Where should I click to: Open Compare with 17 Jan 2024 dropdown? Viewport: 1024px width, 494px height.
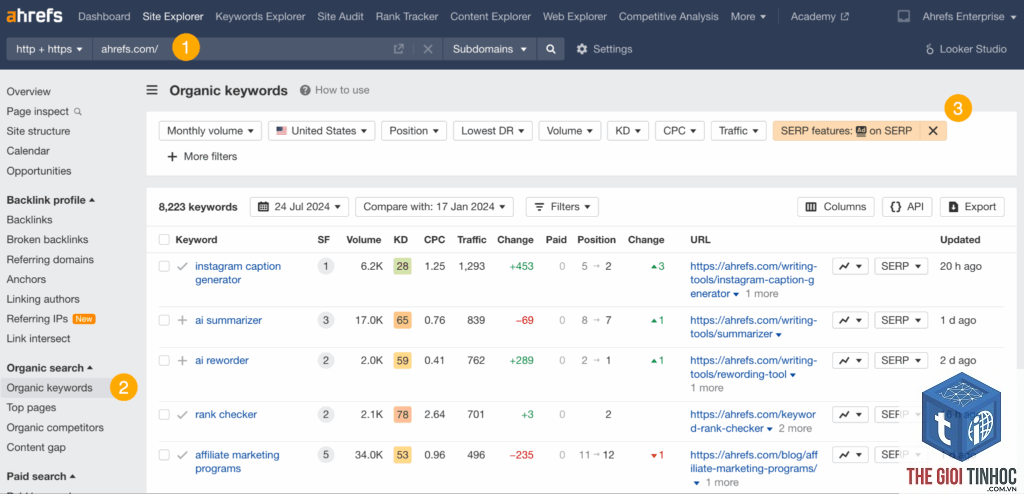point(434,206)
